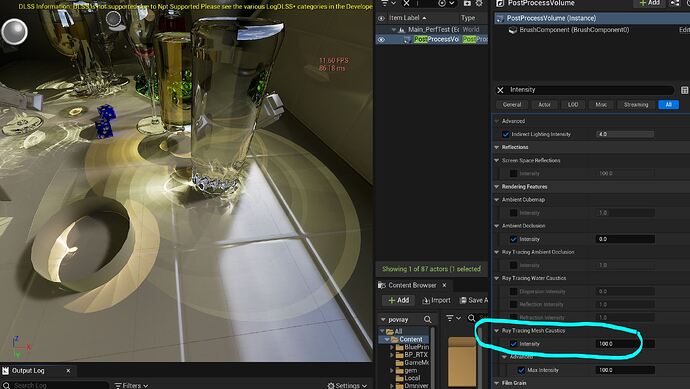Click the viewport lit-mode sphere icon
The width and height of the screenshot is (690, 389).
[x=15, y=32]
